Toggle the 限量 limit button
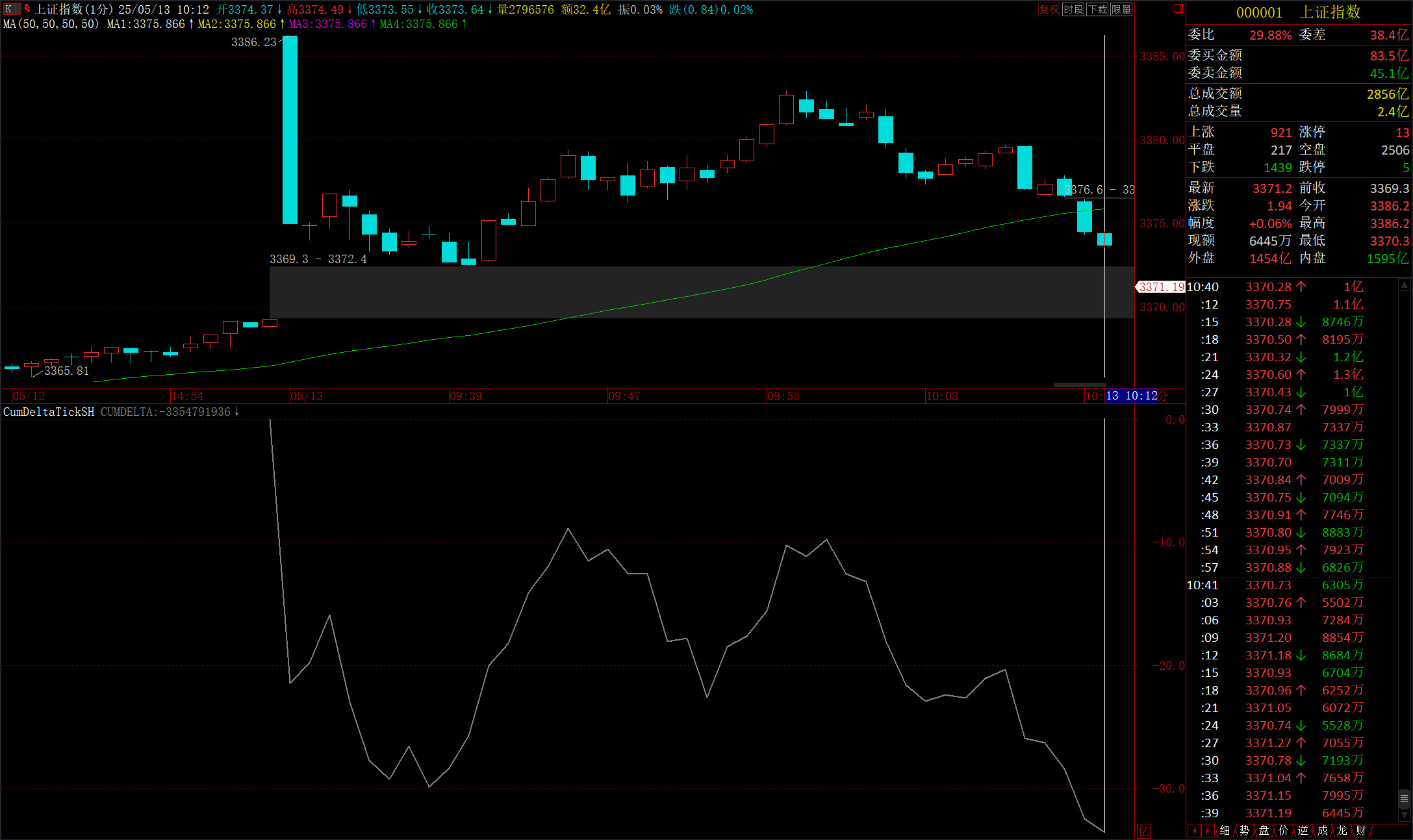This screenshot has width=1413, height=840. click(x=1121, y=9)
